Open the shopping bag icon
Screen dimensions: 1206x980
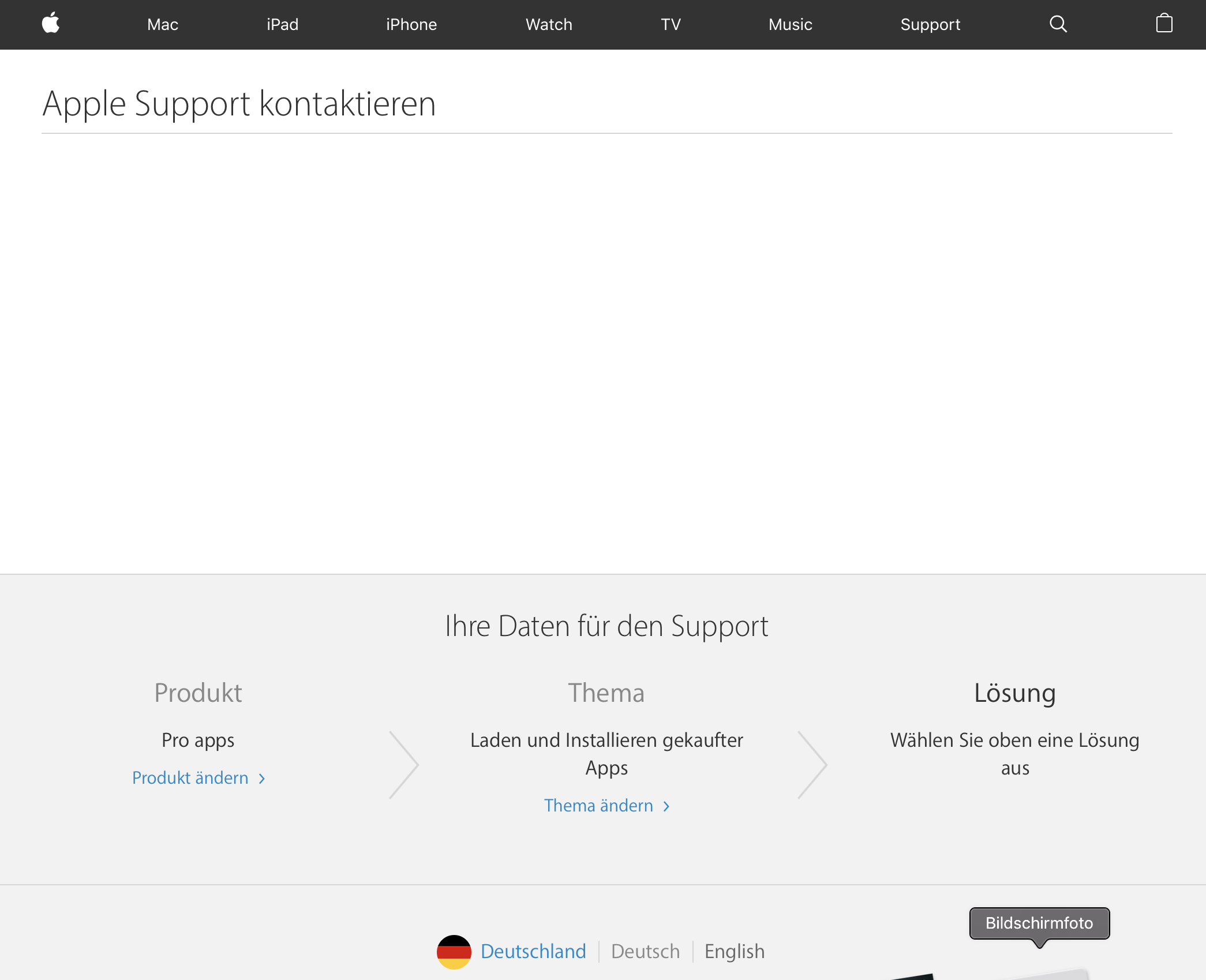point(1164,24)
